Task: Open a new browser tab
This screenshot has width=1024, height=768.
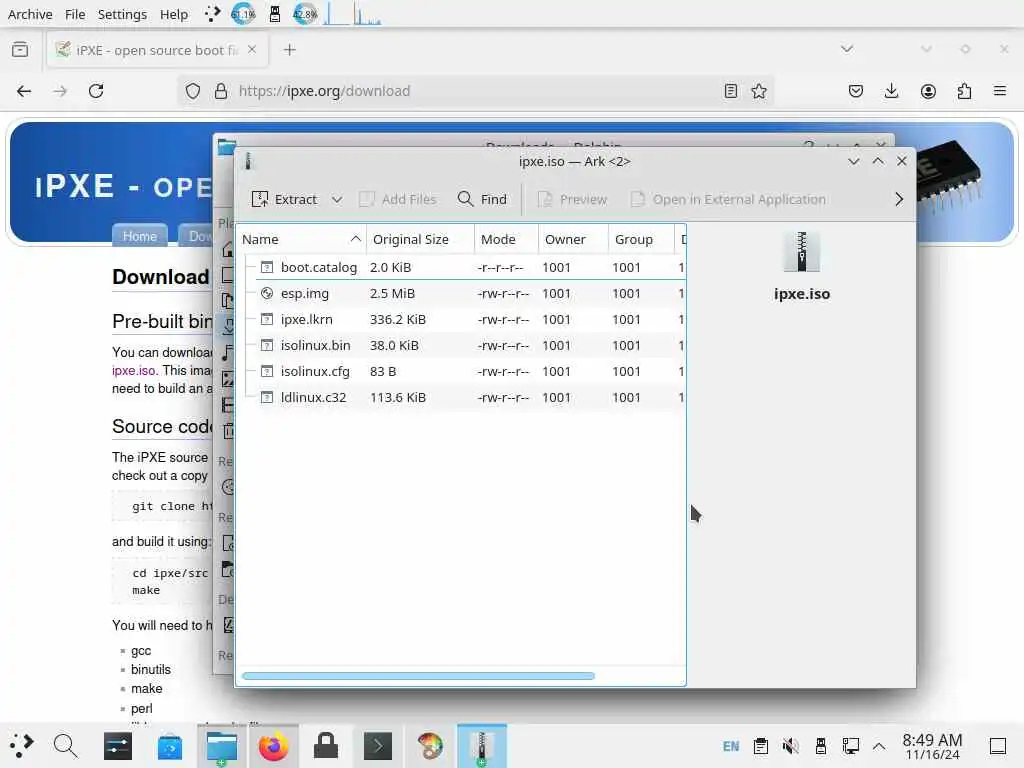Action: point(289,50)
